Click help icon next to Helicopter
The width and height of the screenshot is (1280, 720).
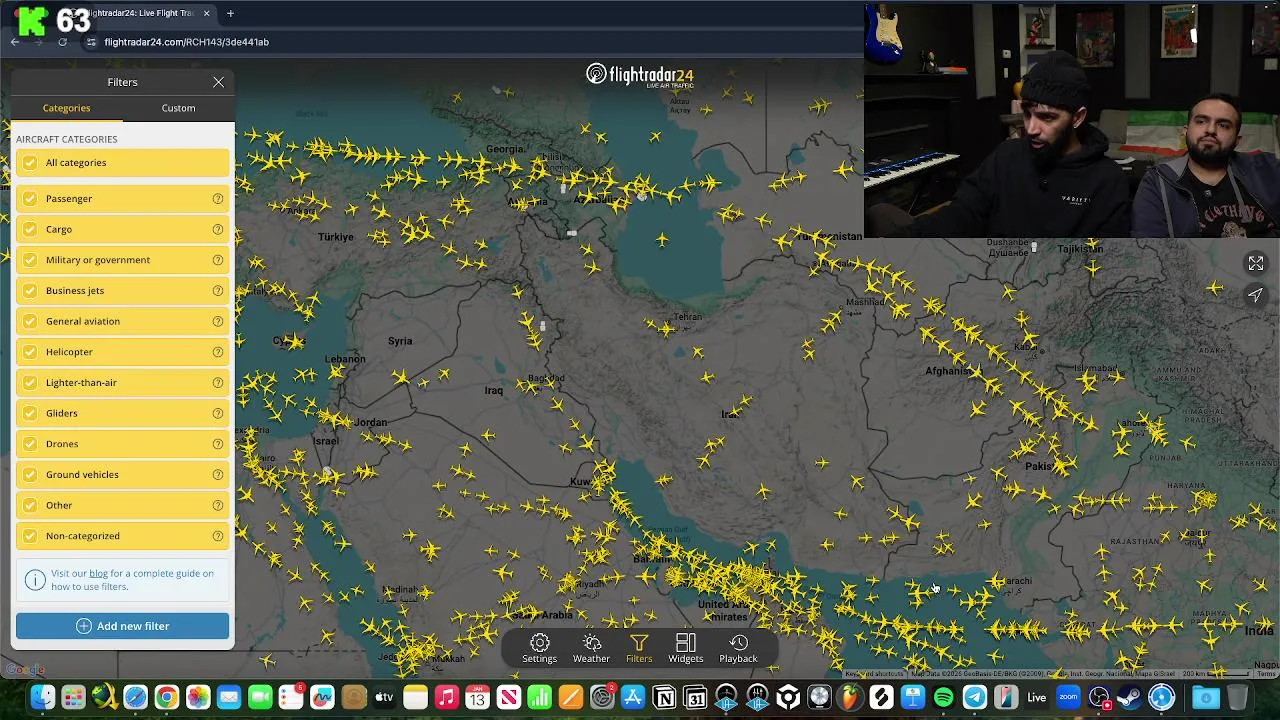coord(217,352)
